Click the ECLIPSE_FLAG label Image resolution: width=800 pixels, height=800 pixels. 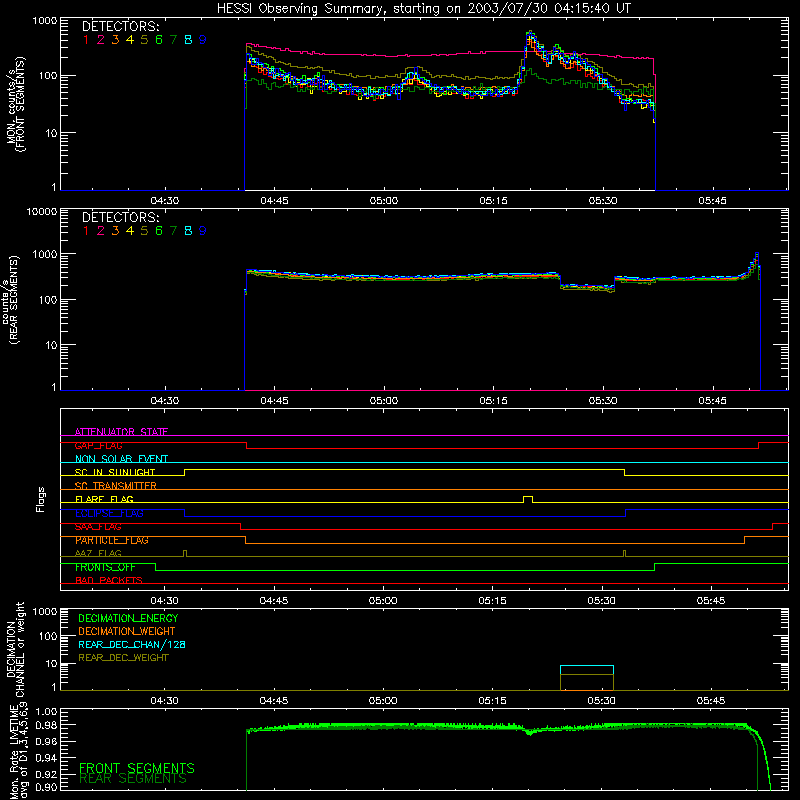109,513
